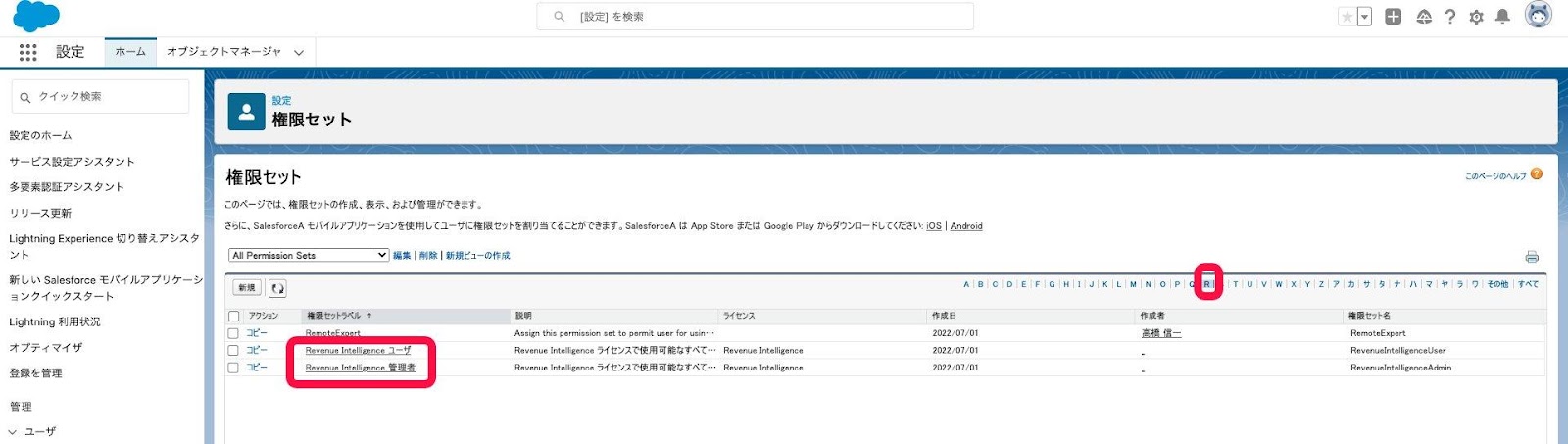Click the orange help icon for this page
1568x444 pixels.
1537,174
